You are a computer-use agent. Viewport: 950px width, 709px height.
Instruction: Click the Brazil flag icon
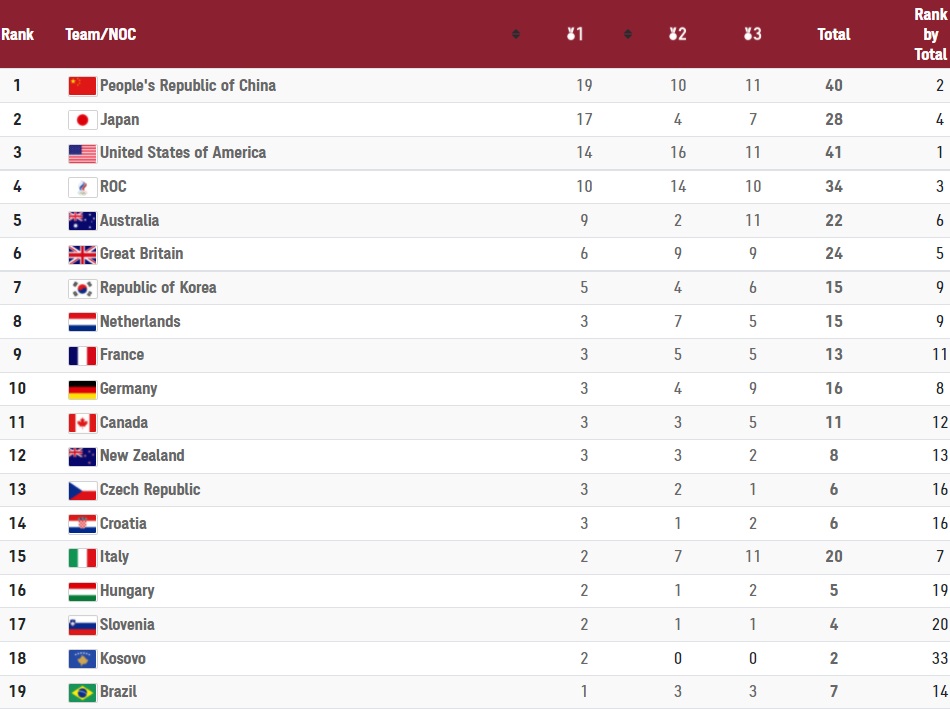[82, 692]
